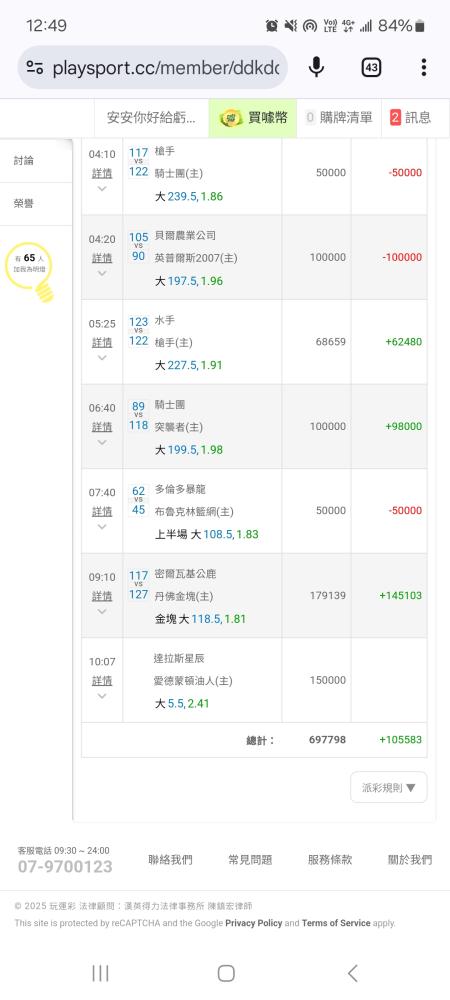The width and height of the screenshot is (450, 1000).
Task: Open the 購牌清單 tab
Action: [x=339, y=117]
